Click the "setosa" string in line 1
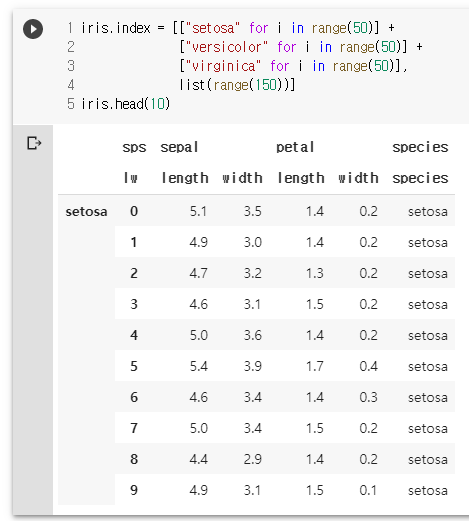Screen dimensions: 469x521 (x=212, y=28)
